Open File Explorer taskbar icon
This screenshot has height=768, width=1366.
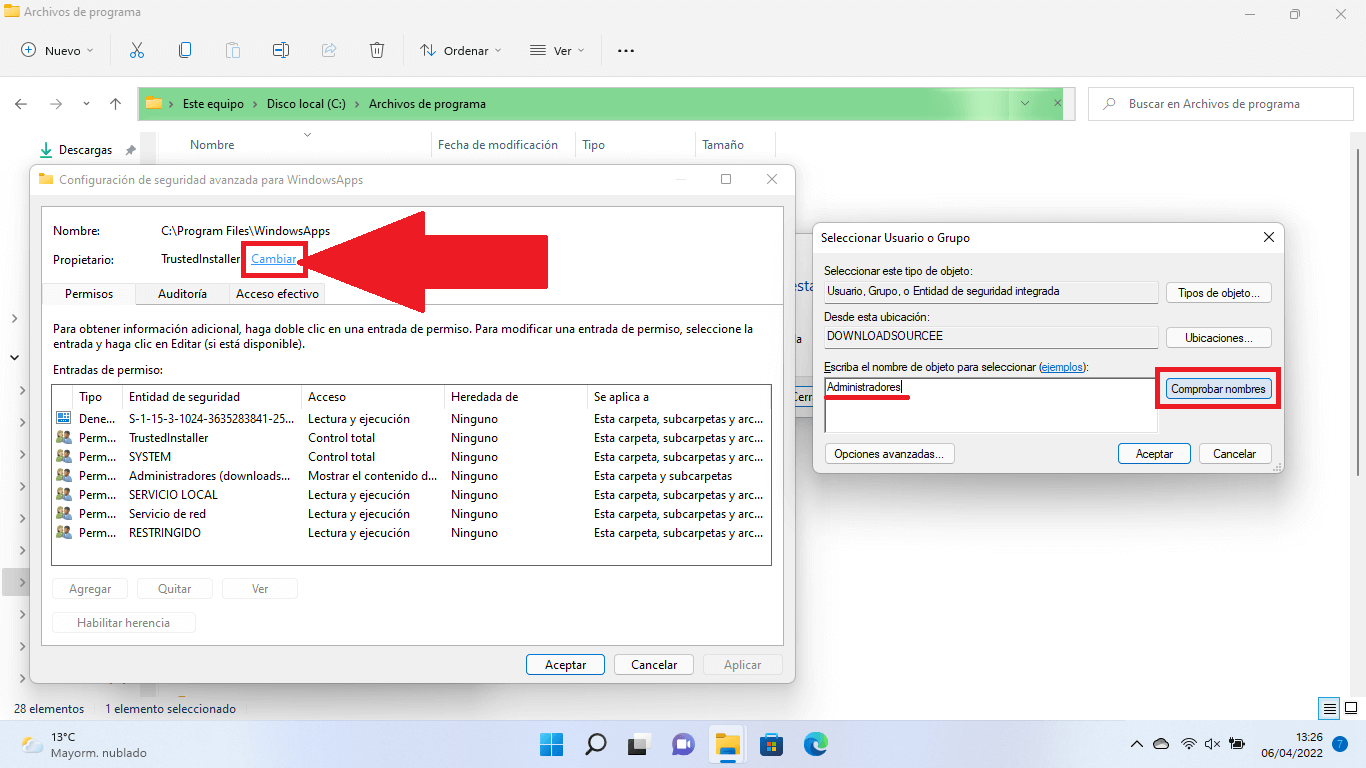(x=728, y=744)
